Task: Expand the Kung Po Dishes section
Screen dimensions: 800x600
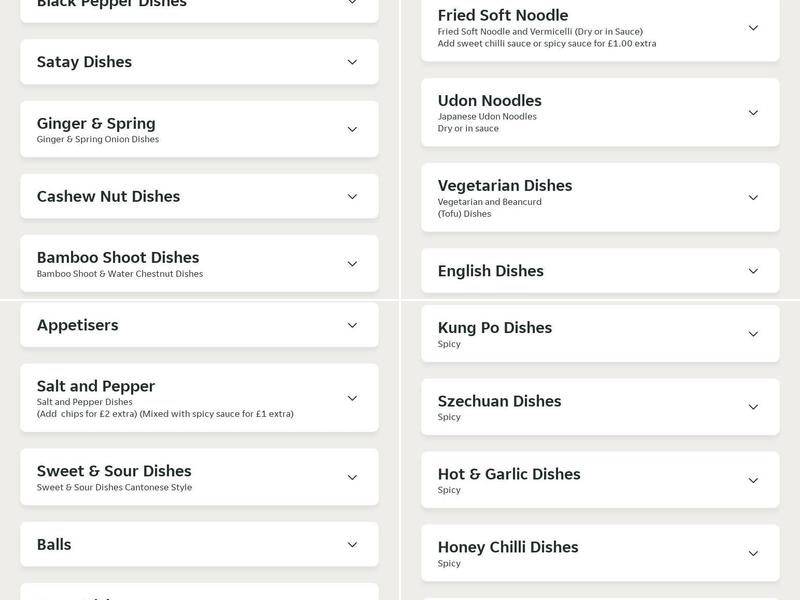Action: [753, 334]
